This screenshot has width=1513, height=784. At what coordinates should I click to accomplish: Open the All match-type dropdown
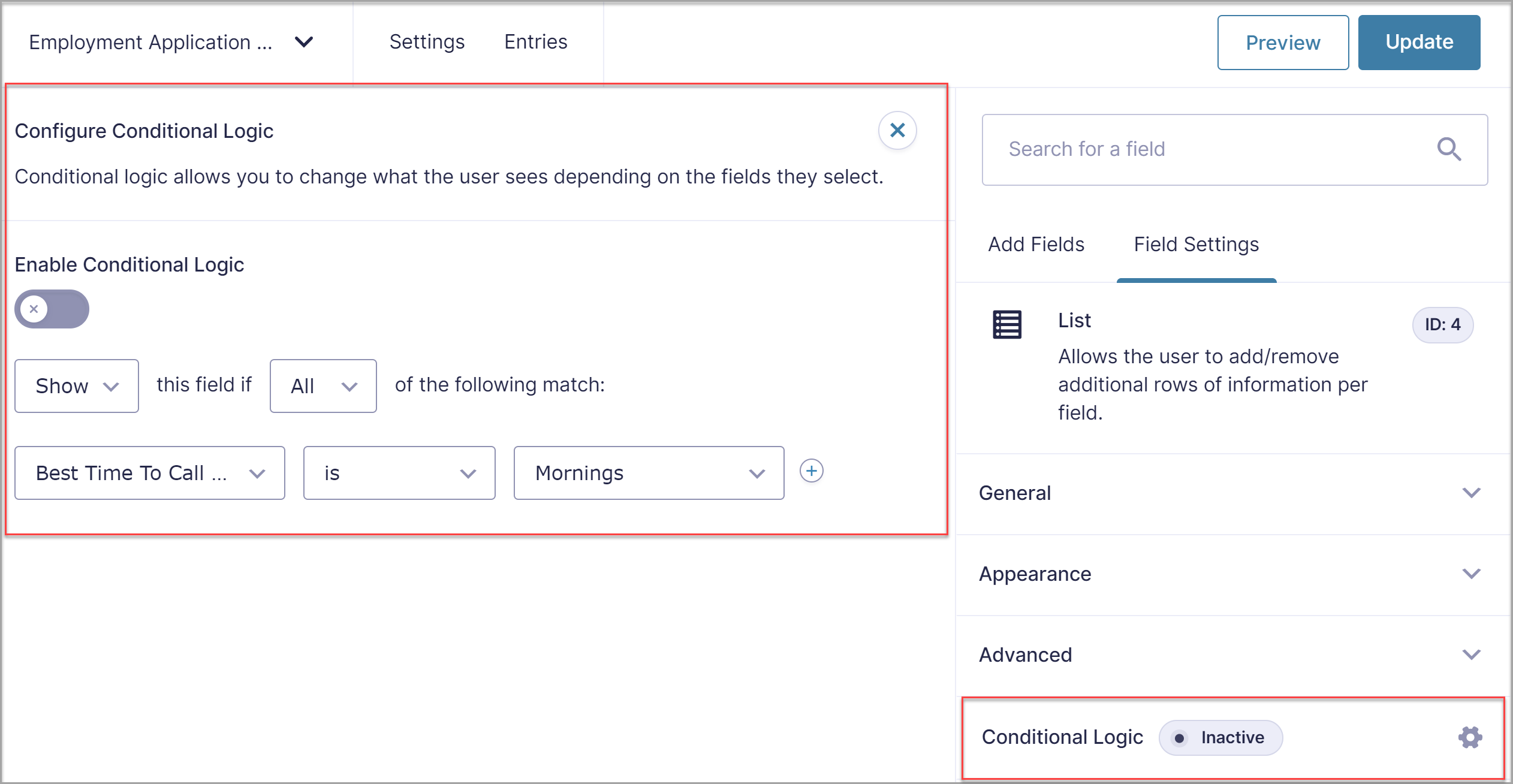323,386
